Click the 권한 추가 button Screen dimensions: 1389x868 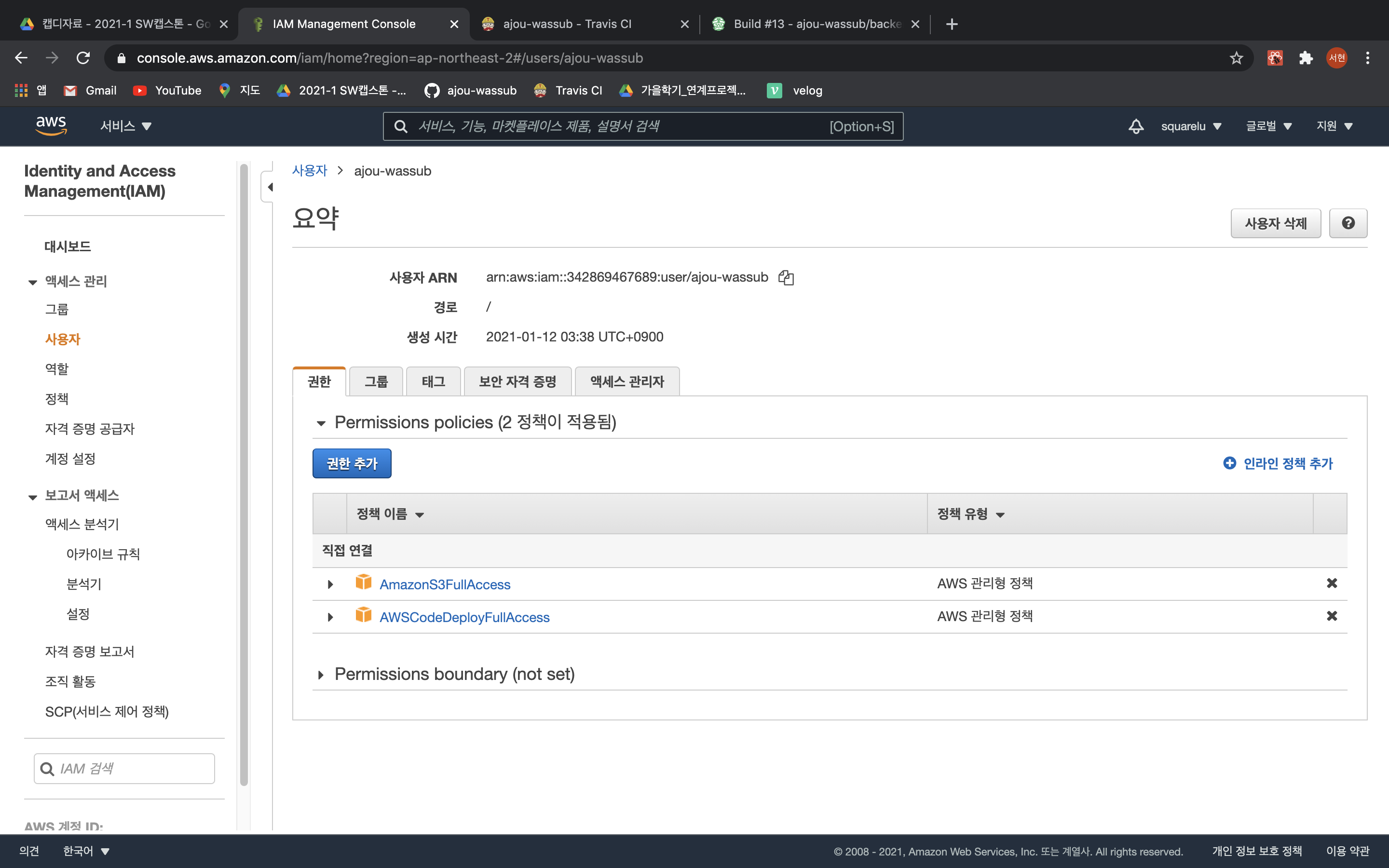click(x=352, y=463)
